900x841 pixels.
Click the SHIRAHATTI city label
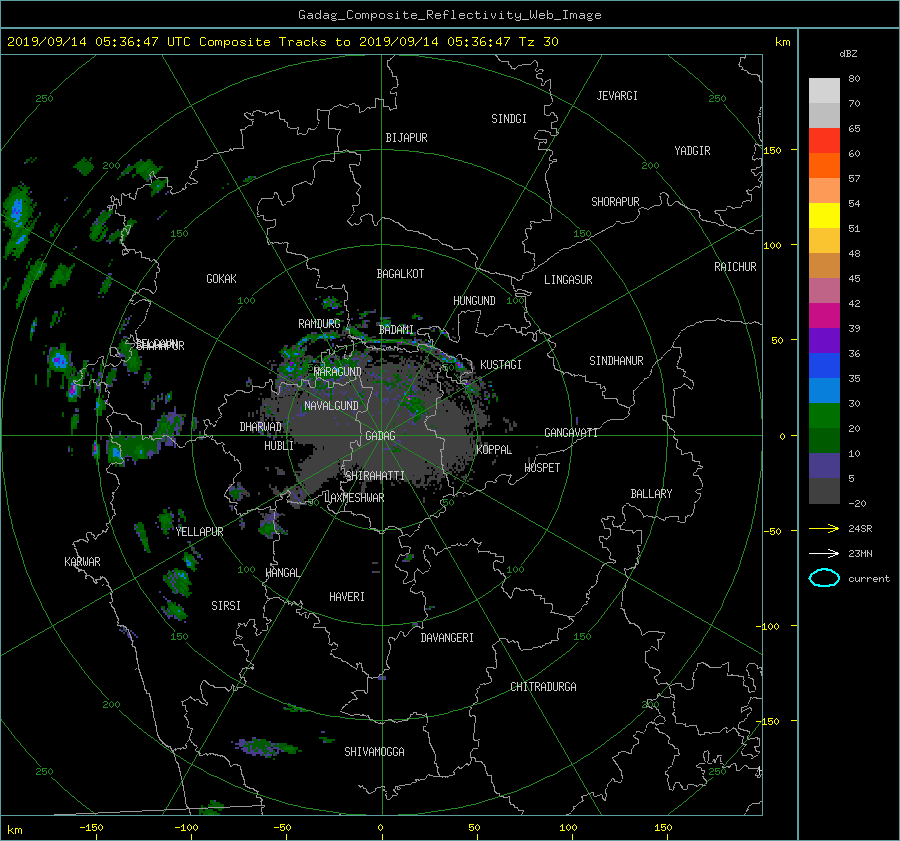[x=375, y=476]
